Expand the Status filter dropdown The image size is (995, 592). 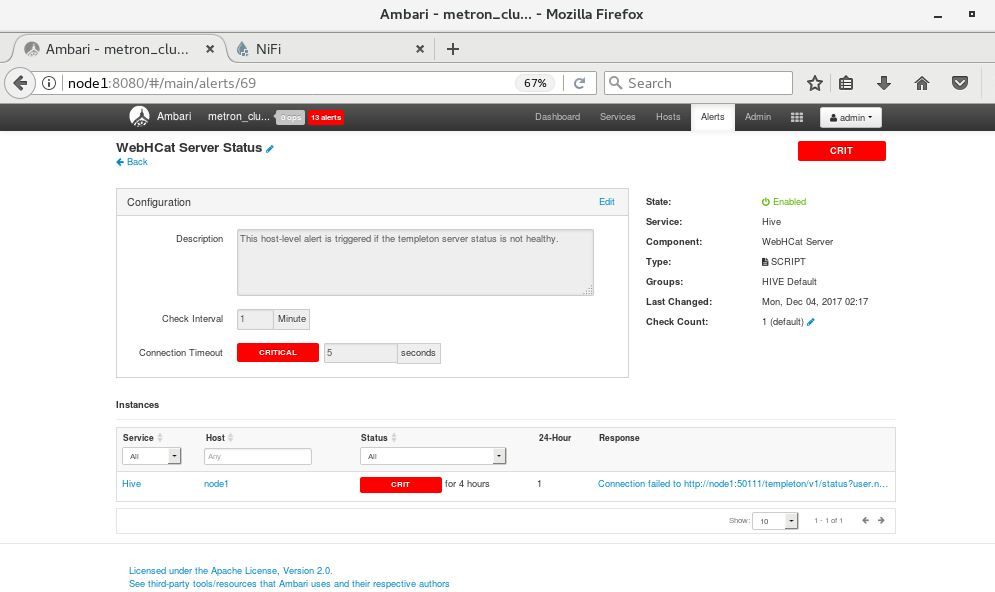pos(433,456)
